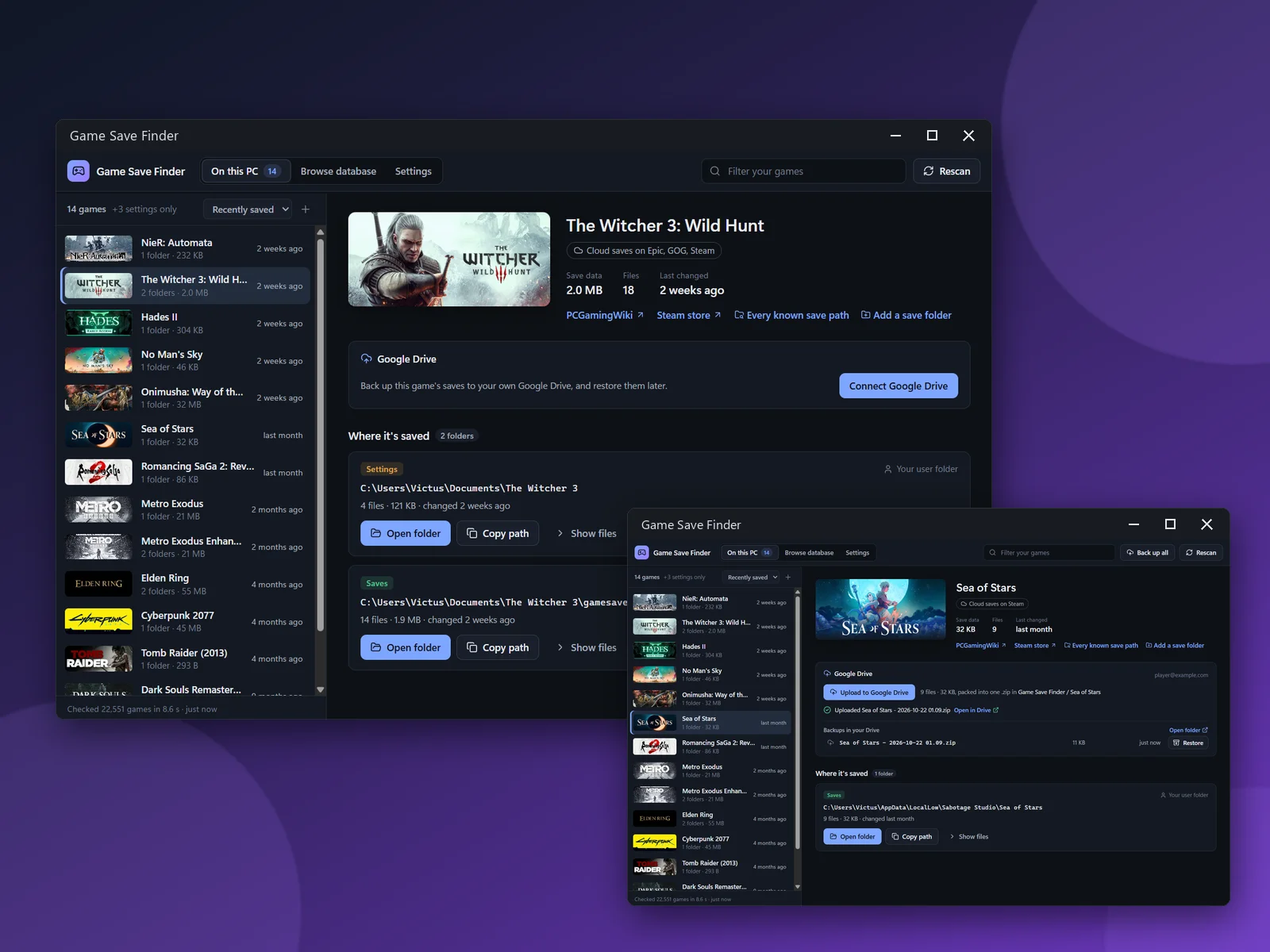The height and width of the screenshot is (952, 1270).
Task: Click Rescan in the front window
Action: point(1201,553)
